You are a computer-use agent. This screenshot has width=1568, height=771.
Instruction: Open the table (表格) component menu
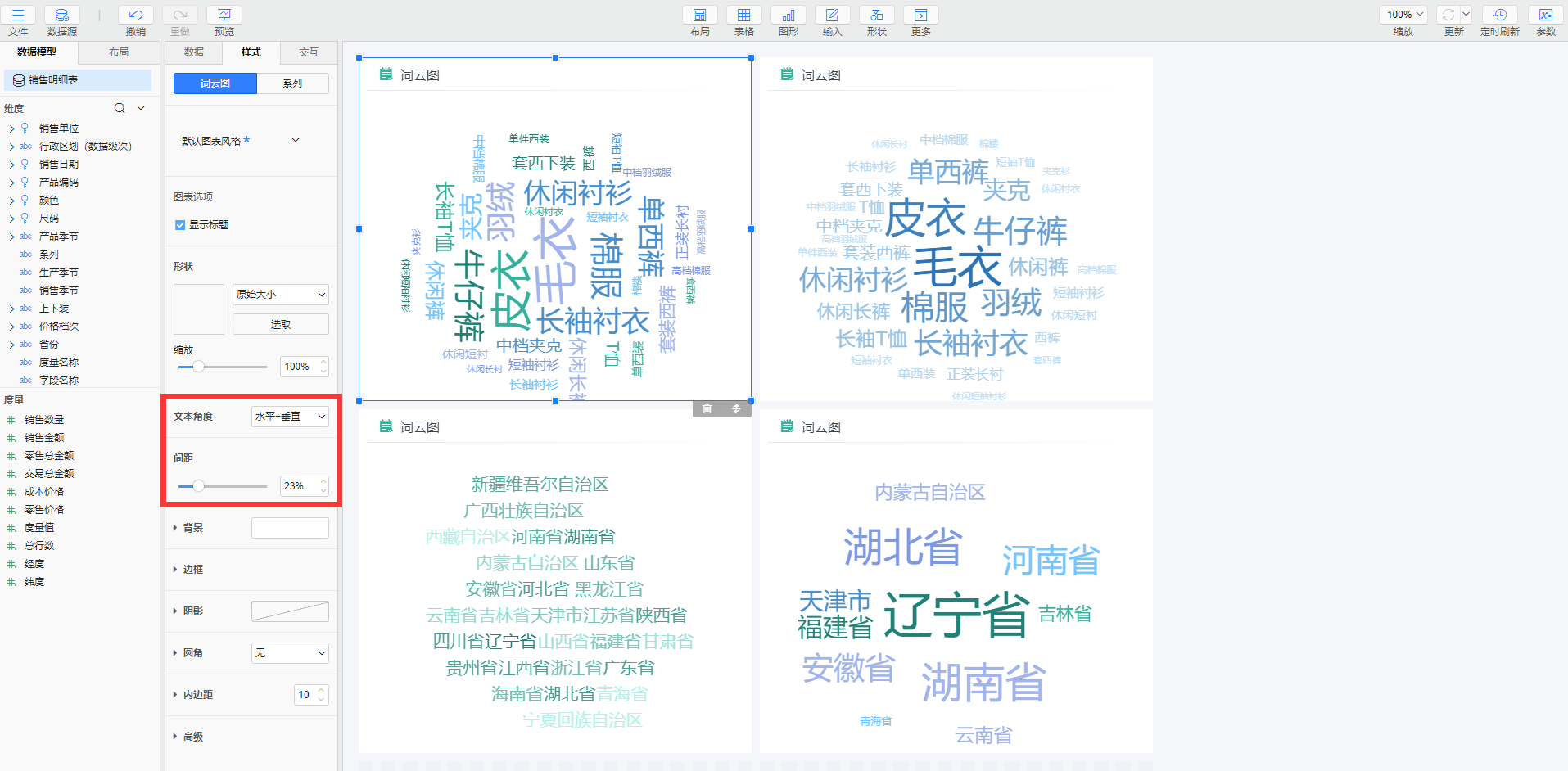tap(743, 16)
